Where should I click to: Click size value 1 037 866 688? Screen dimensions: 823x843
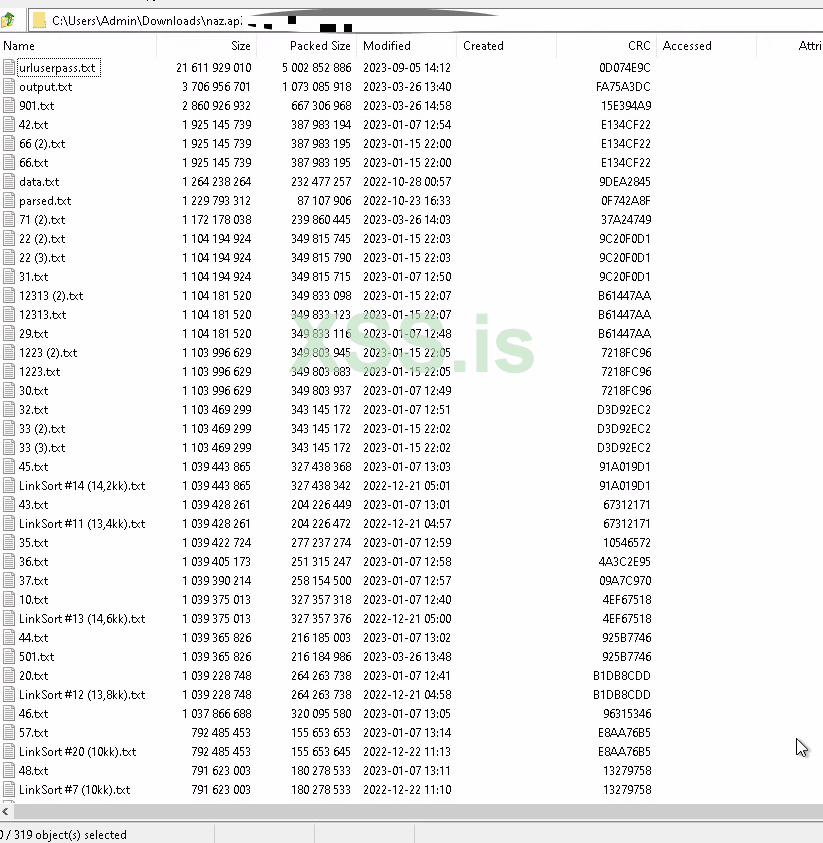pos(217,713)
